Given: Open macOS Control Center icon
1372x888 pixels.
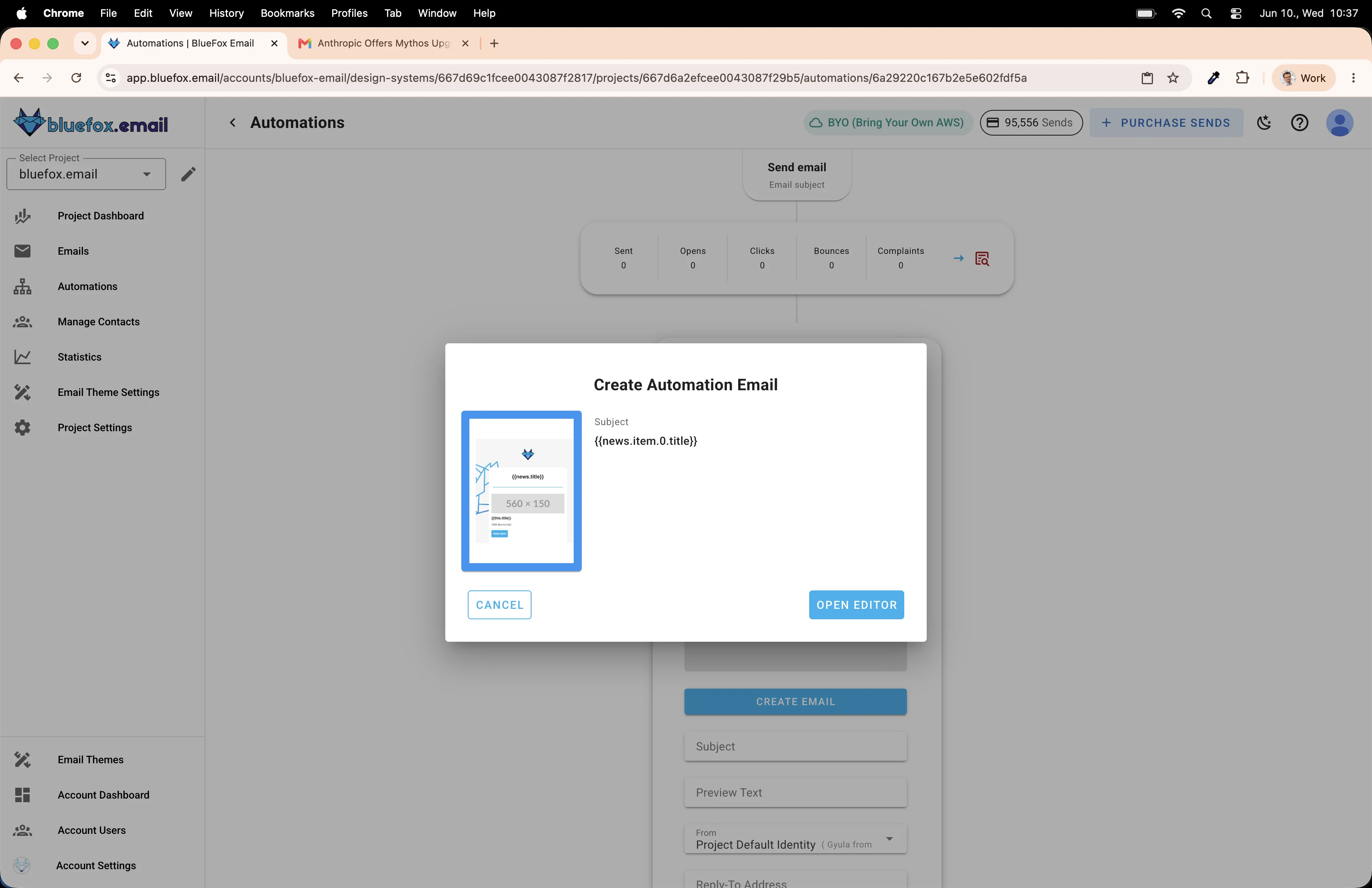Looking at the screenshot, I should 1235,13.
